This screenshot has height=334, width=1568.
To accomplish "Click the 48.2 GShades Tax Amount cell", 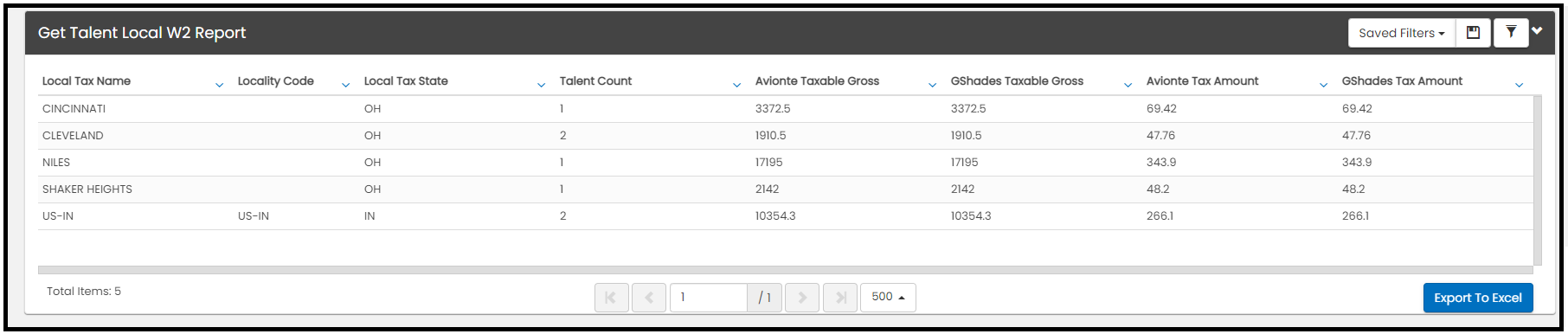I will [x=1353, y=189].
